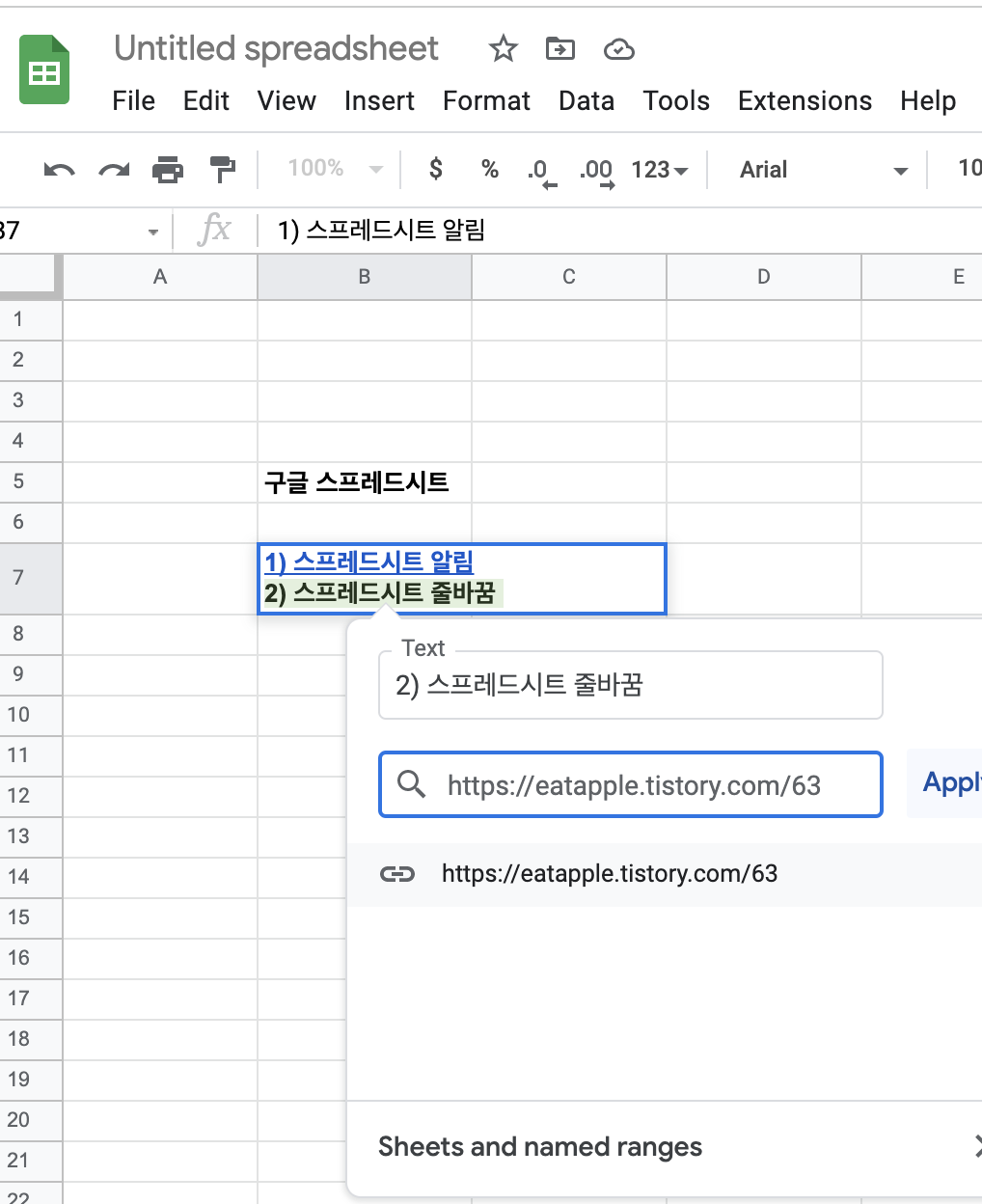Increase decimal places

tap(597, 172)
